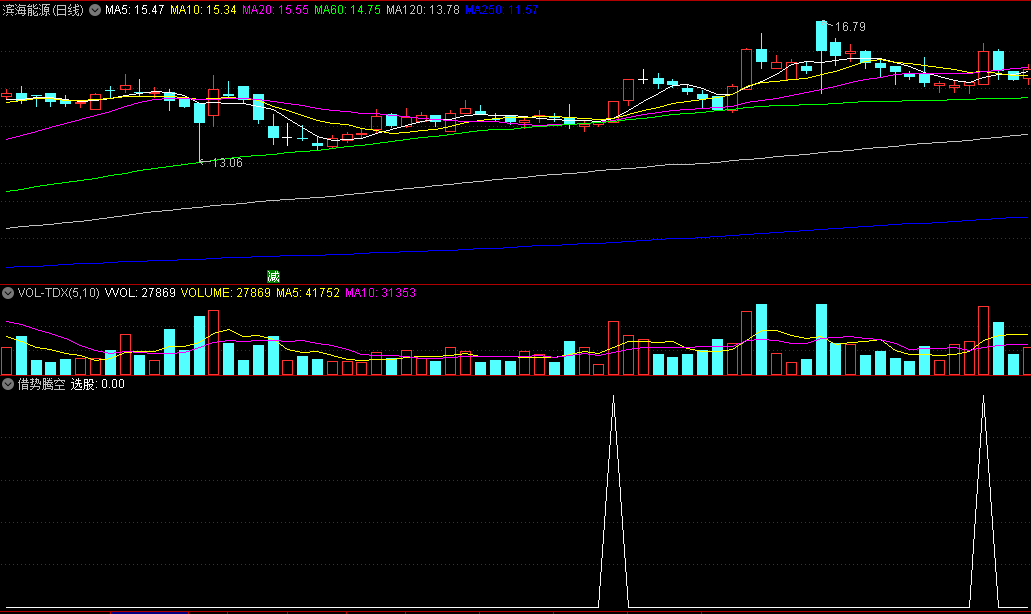Click the MA250: 11.57 label
This screenshot has height=614, width=1031.
point(502,10)
